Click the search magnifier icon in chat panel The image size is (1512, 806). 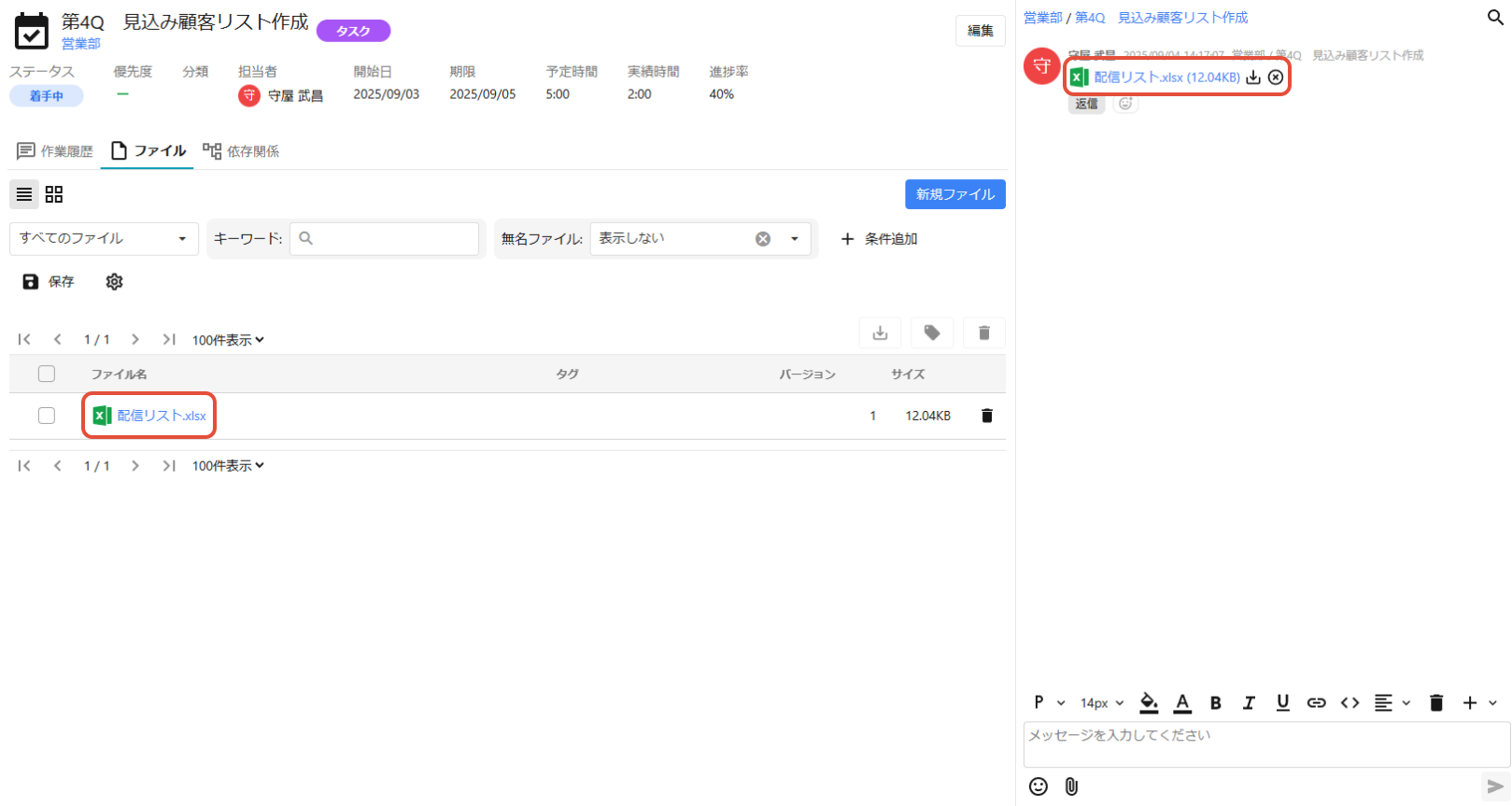pyautogui.click(x=1494, y=18)
